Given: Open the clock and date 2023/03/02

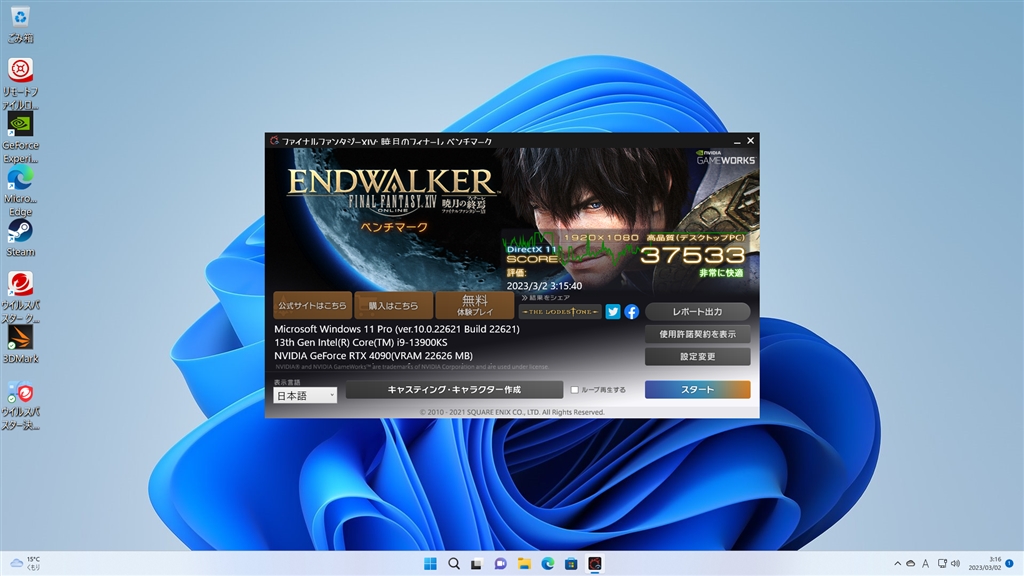Looking at the screenshot, I should (x=984, y=564).
